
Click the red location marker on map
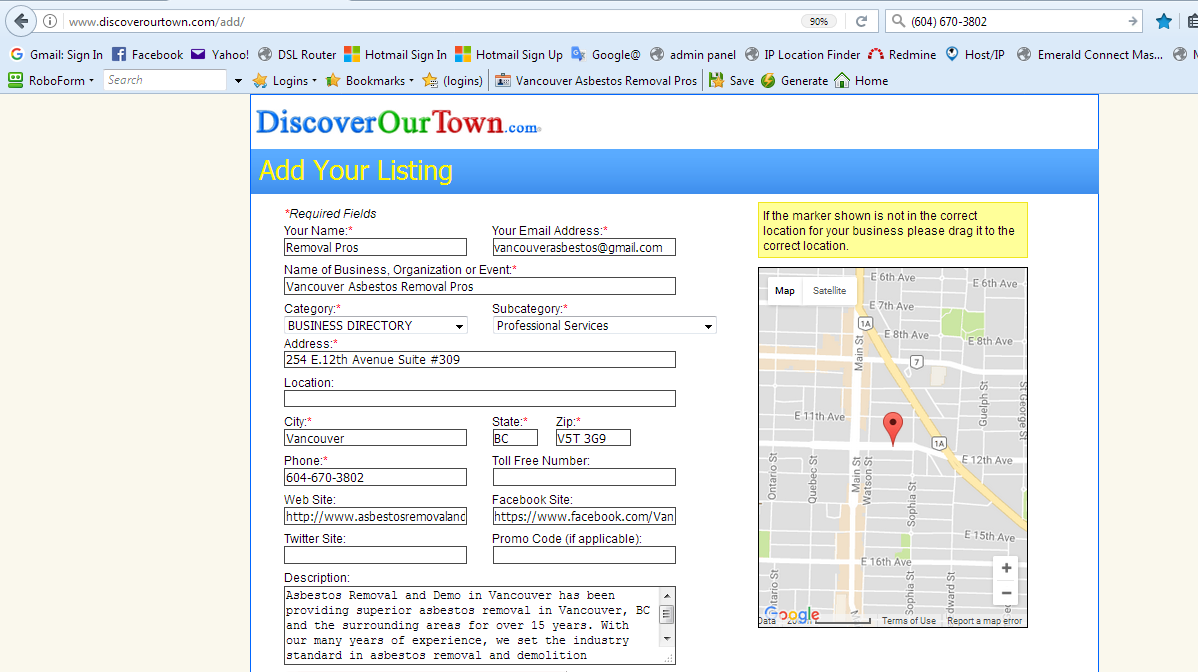892,428
